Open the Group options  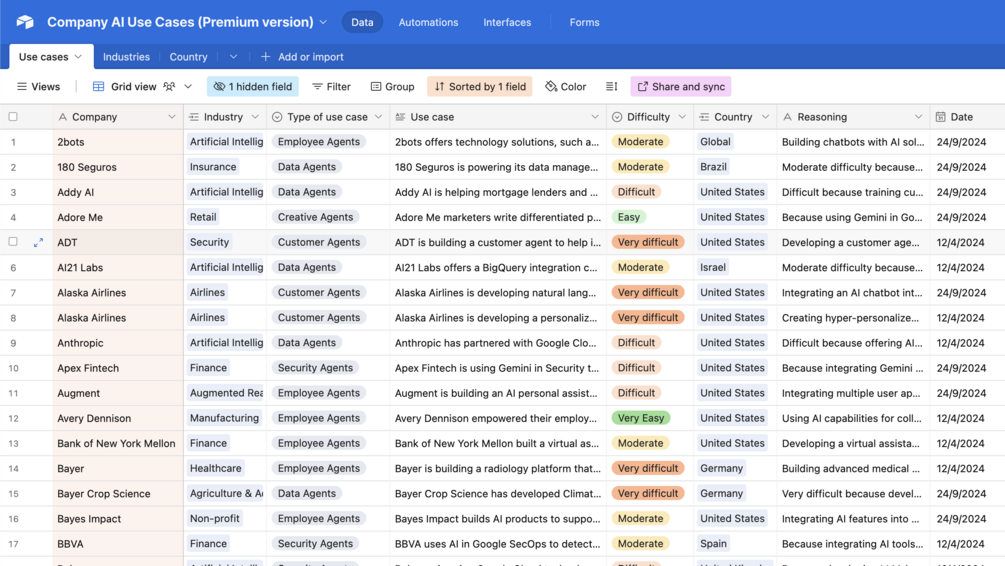click(x=392, y=87)
